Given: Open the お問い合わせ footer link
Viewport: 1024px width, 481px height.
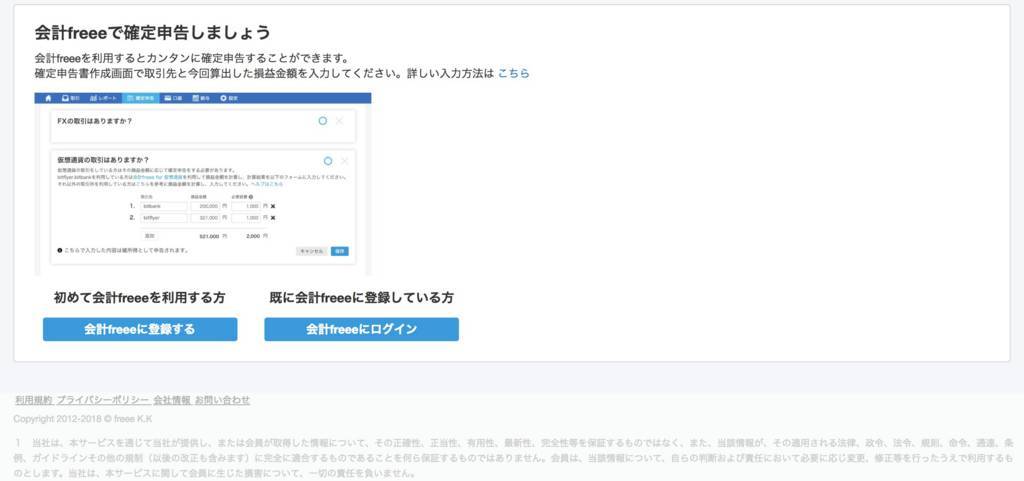Looking at the screenshot, I should point(222,400).
